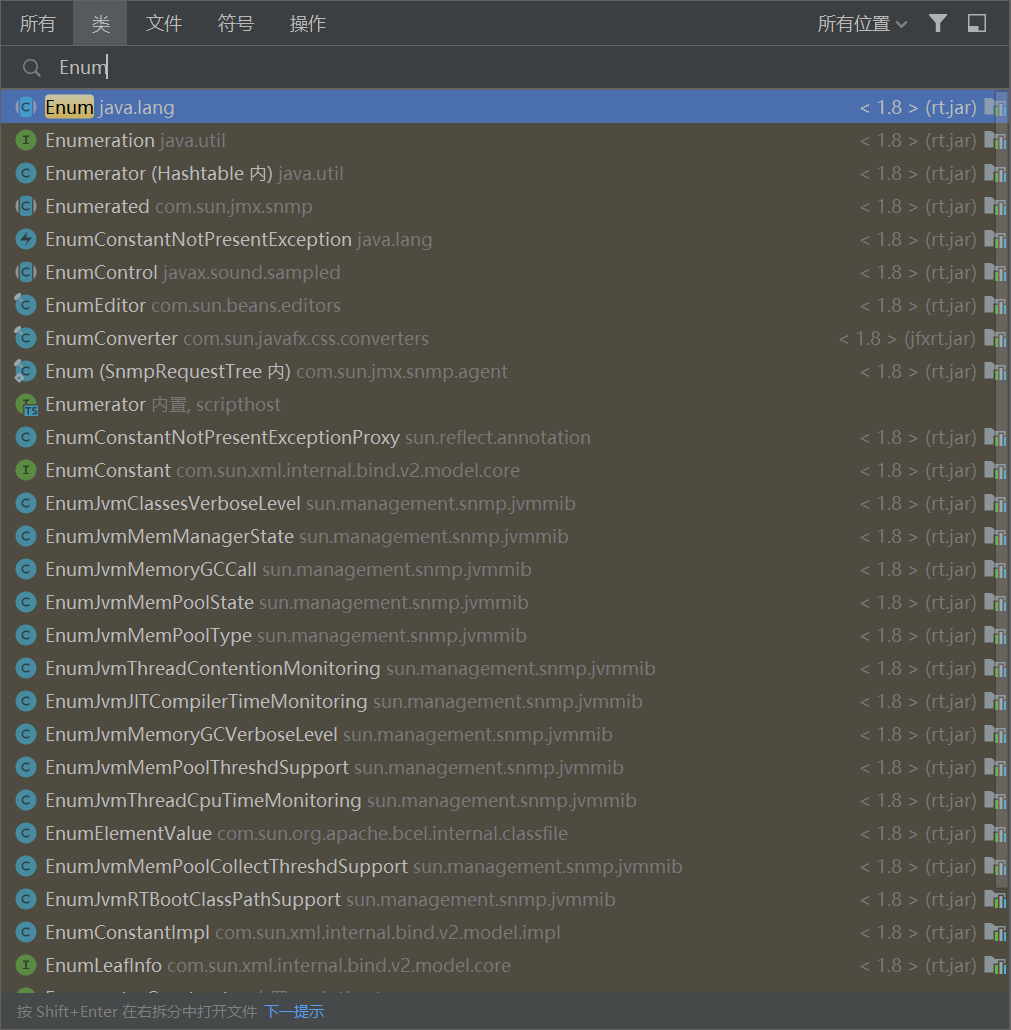
Task: Select EnumConstantNotPresentExceptionProxy result
Action: click(x=505, y=437)
